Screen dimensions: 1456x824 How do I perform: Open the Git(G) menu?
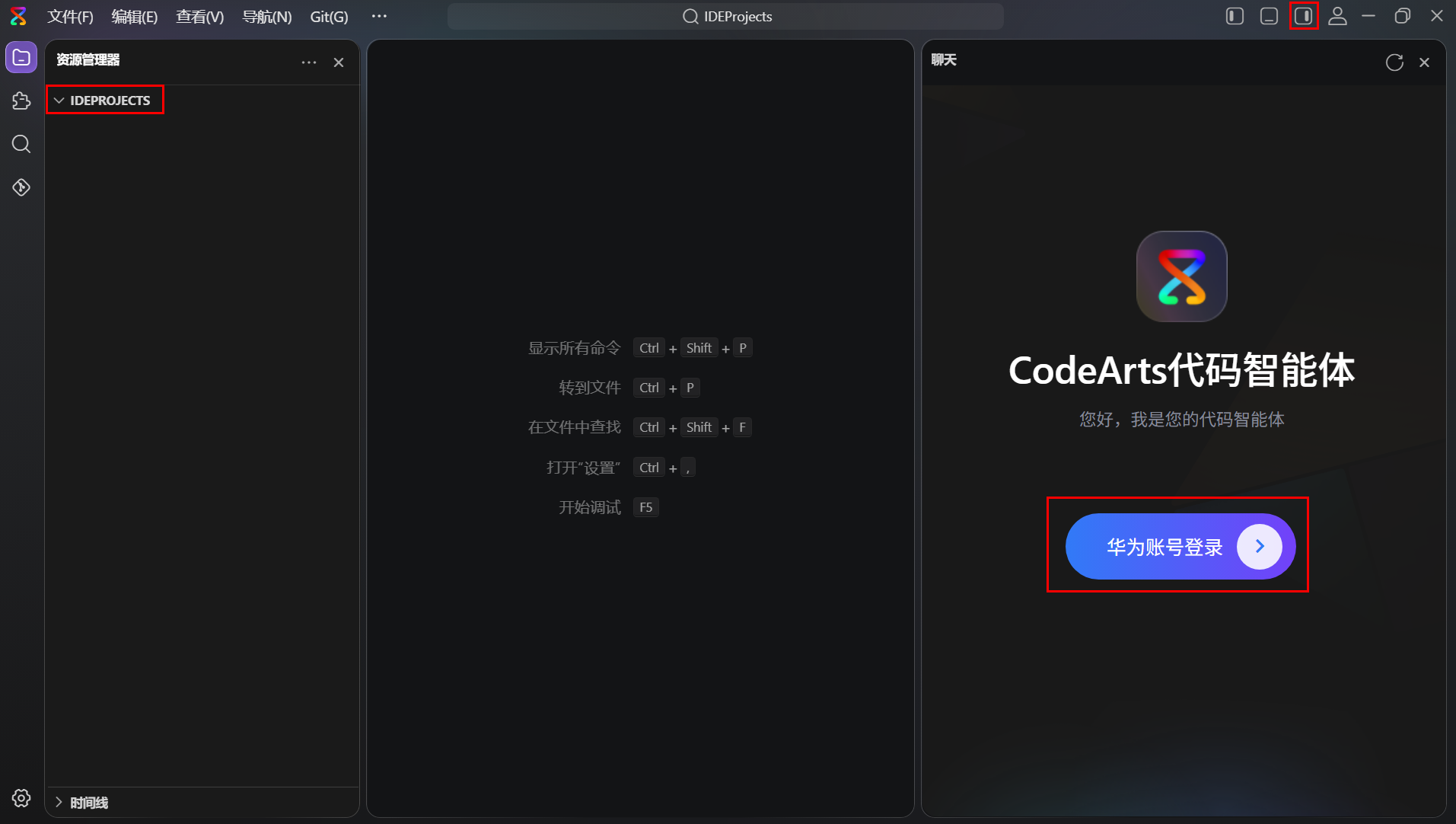tap(329, 17)
